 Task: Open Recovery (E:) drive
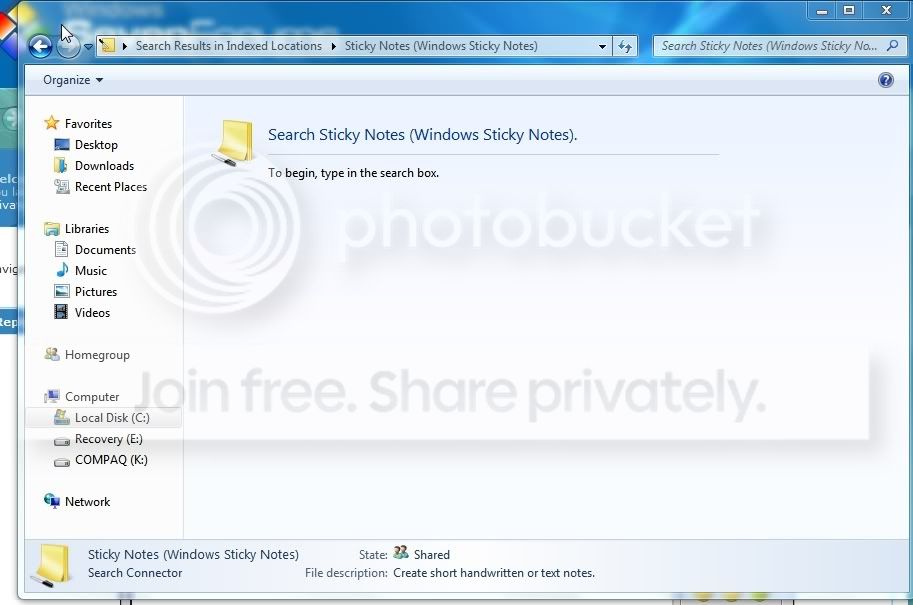pyautogui.click(x=108, y=438)
